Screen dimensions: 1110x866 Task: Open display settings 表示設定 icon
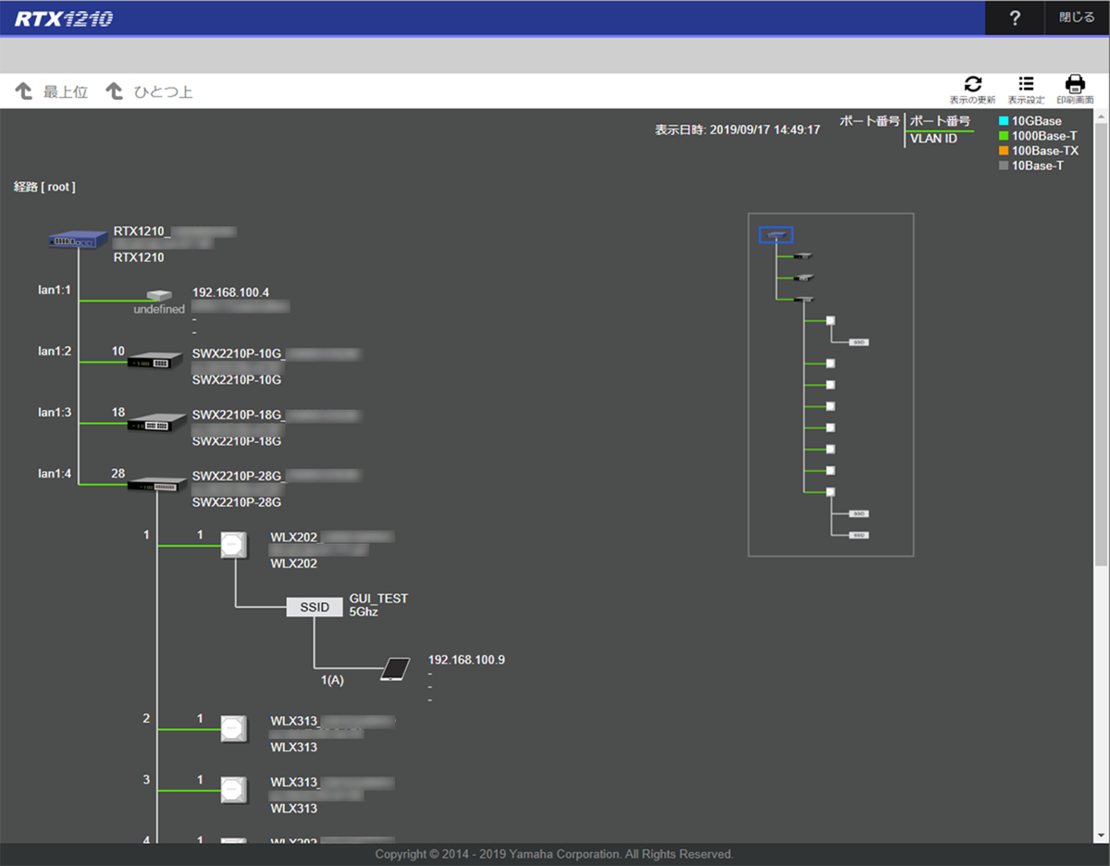pyautogui.click(x=1026, y=90)
